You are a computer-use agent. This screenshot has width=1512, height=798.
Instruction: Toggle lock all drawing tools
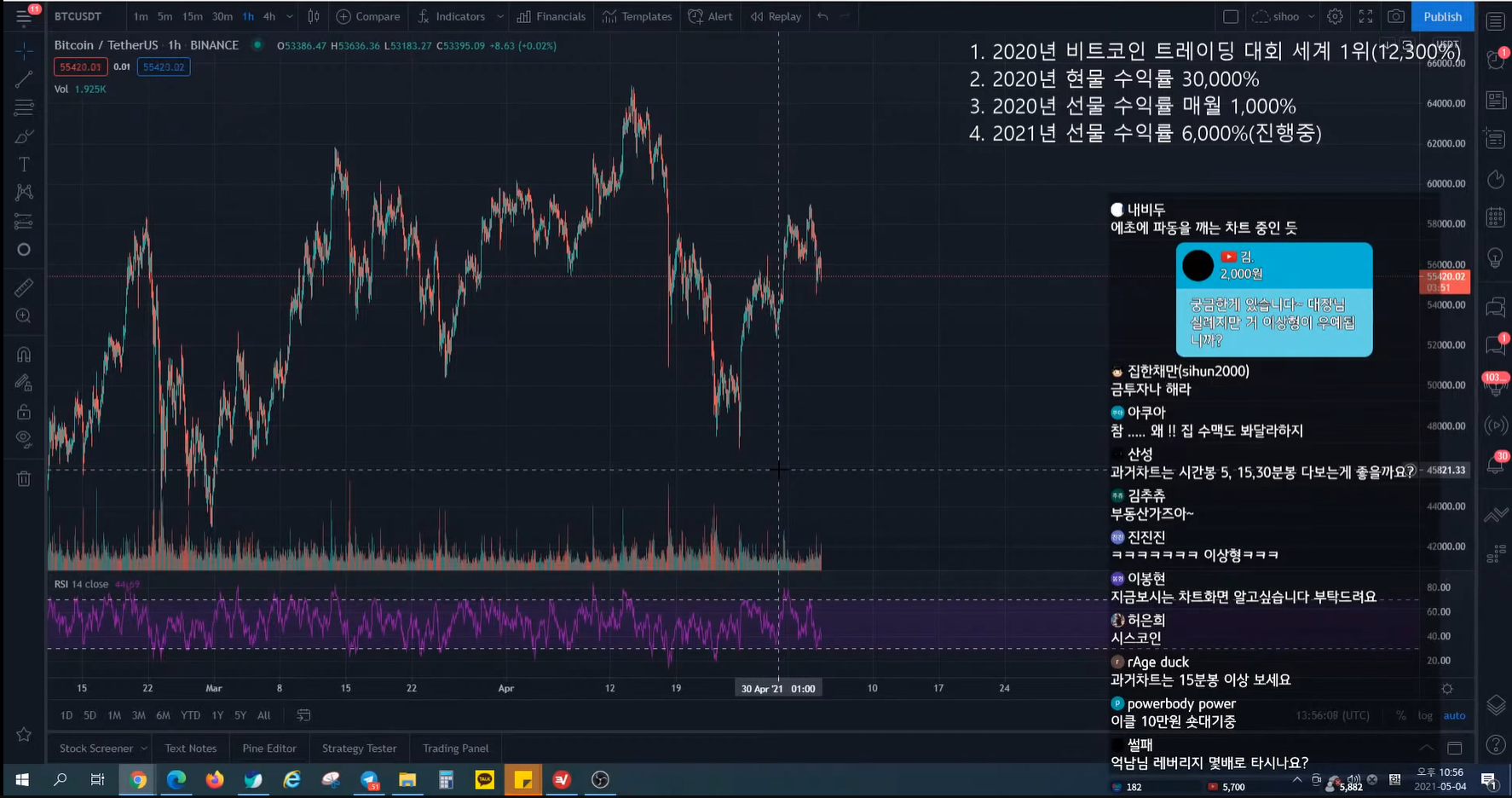[24, 412]
